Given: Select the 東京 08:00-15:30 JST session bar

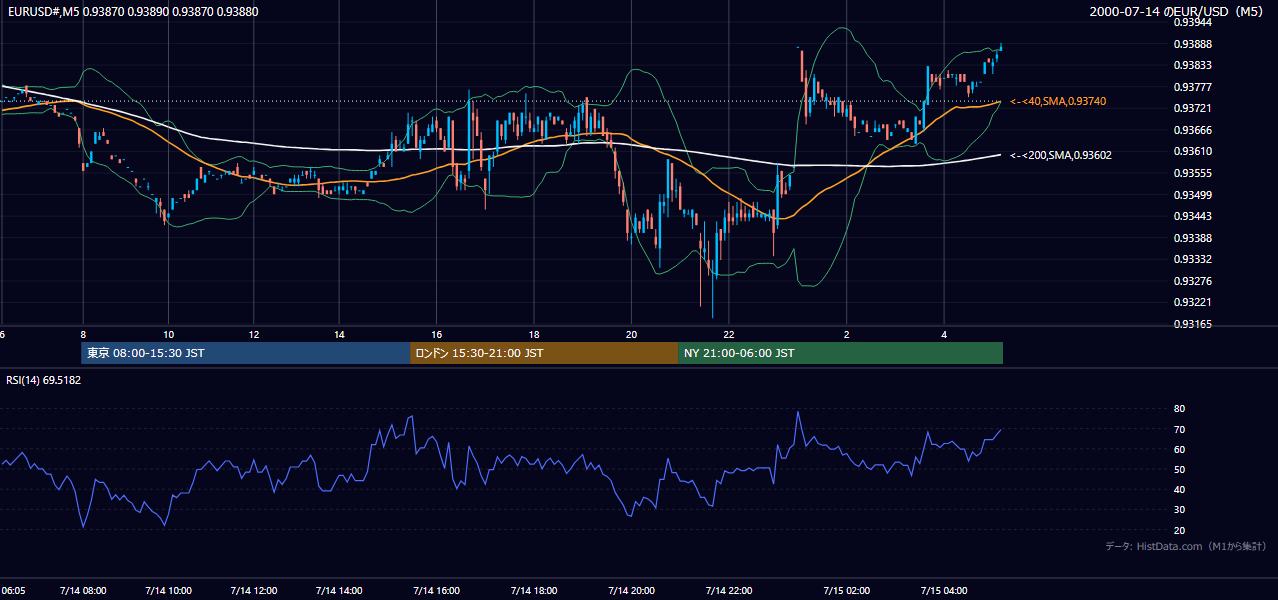Looking at the screenshot, I should point(246,353).
